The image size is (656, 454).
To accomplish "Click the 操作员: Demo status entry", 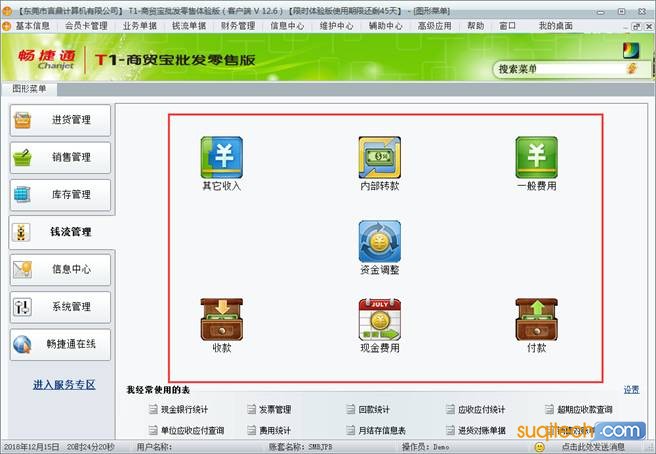I will coord(425,447).
